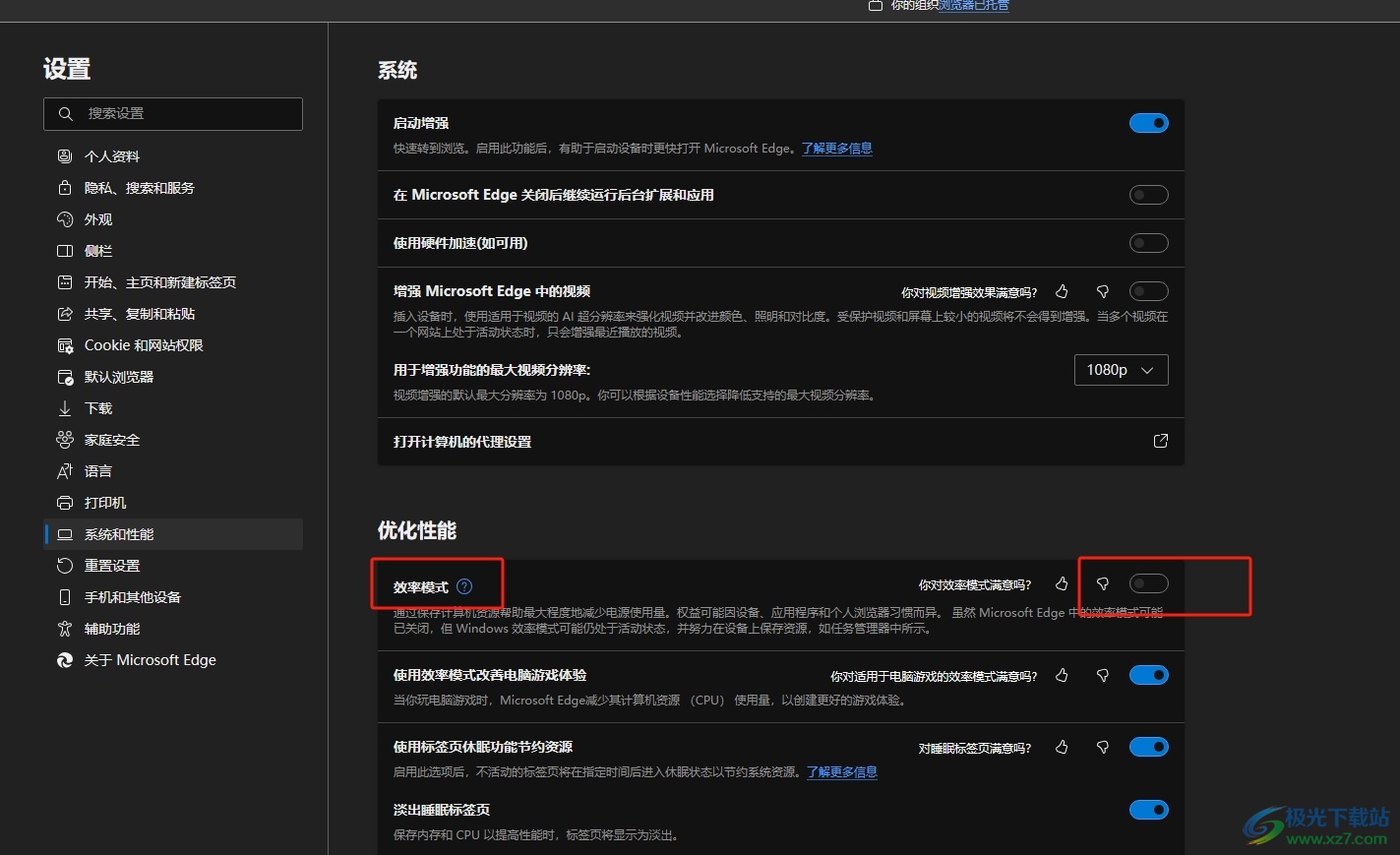Give thumbs up for sleeping tabs

click(1062, 747)
